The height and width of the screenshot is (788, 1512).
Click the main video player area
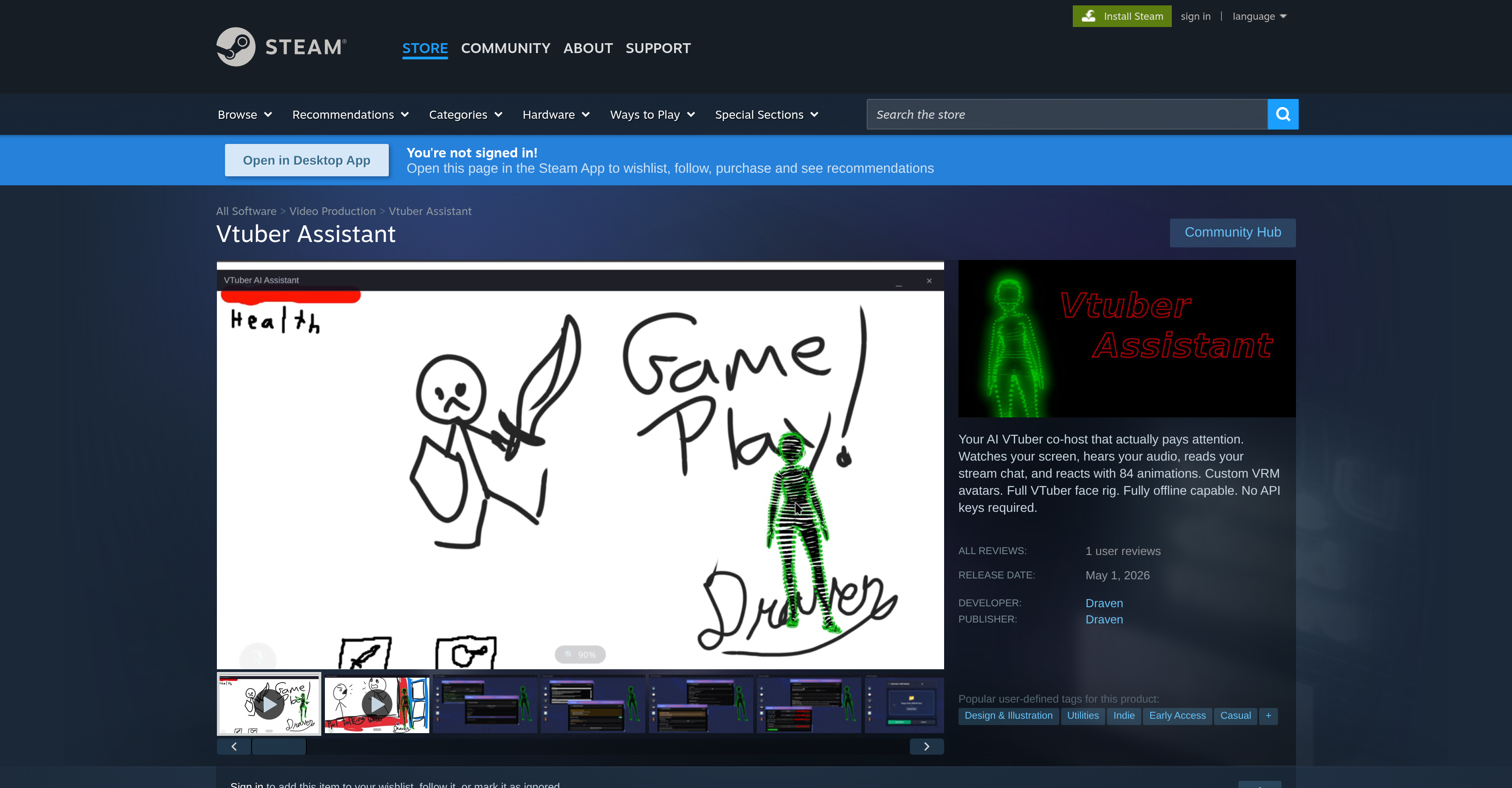[580, 466]
